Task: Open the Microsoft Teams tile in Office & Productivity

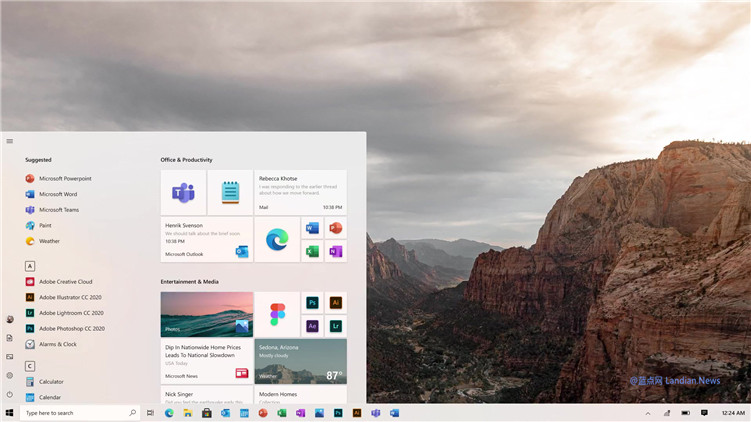Action: tap(183, 193)
